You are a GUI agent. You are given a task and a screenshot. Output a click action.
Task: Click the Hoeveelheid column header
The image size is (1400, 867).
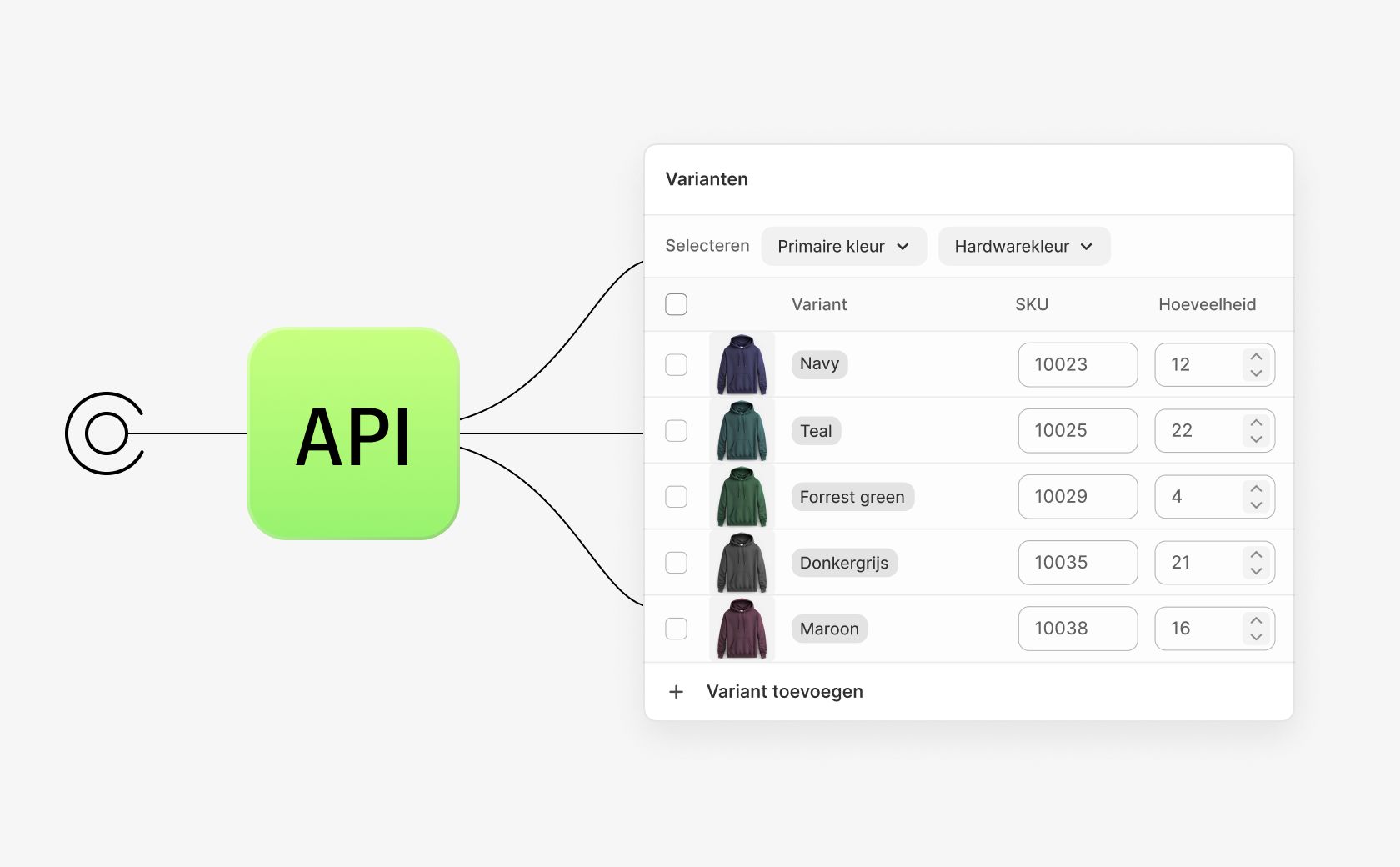(x=1207, y=304)
